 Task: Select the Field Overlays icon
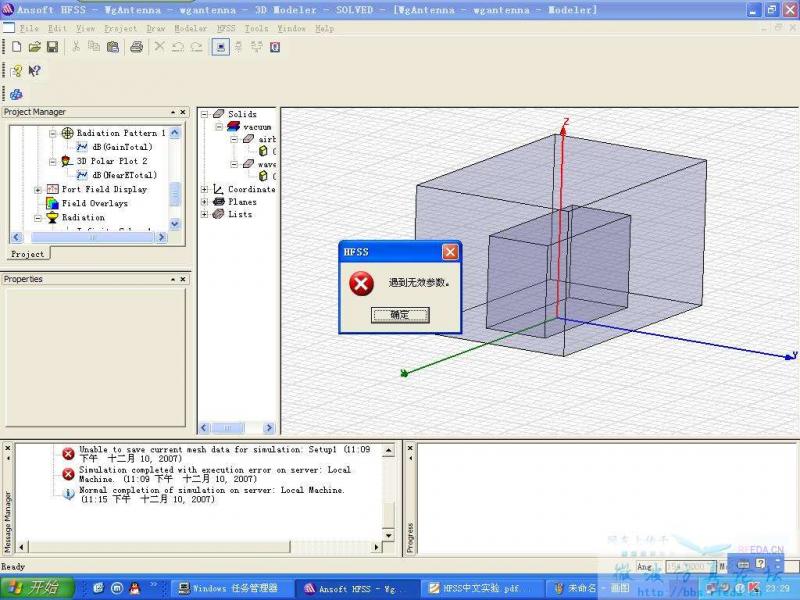53,203
